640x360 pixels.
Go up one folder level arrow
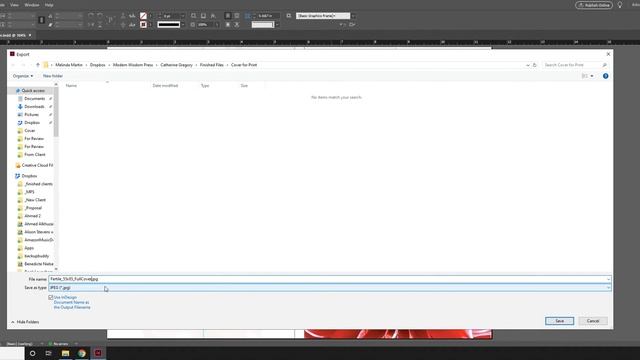click(x=38, y=65)
